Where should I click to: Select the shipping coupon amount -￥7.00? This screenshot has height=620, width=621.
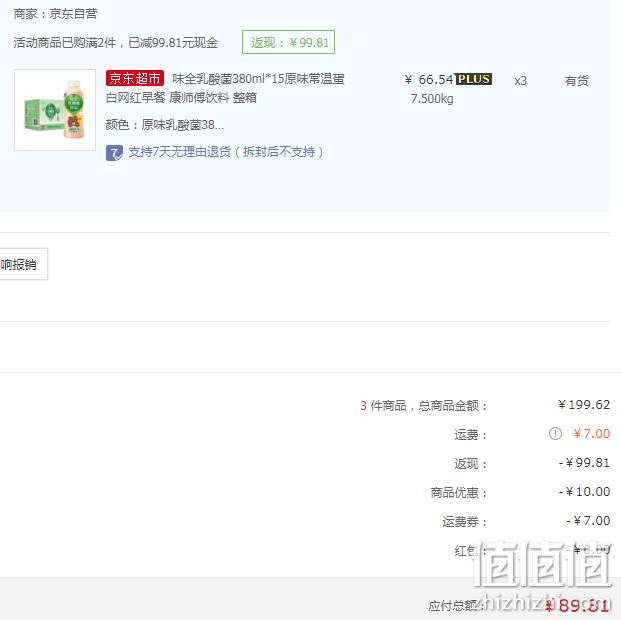coord(588,521)
